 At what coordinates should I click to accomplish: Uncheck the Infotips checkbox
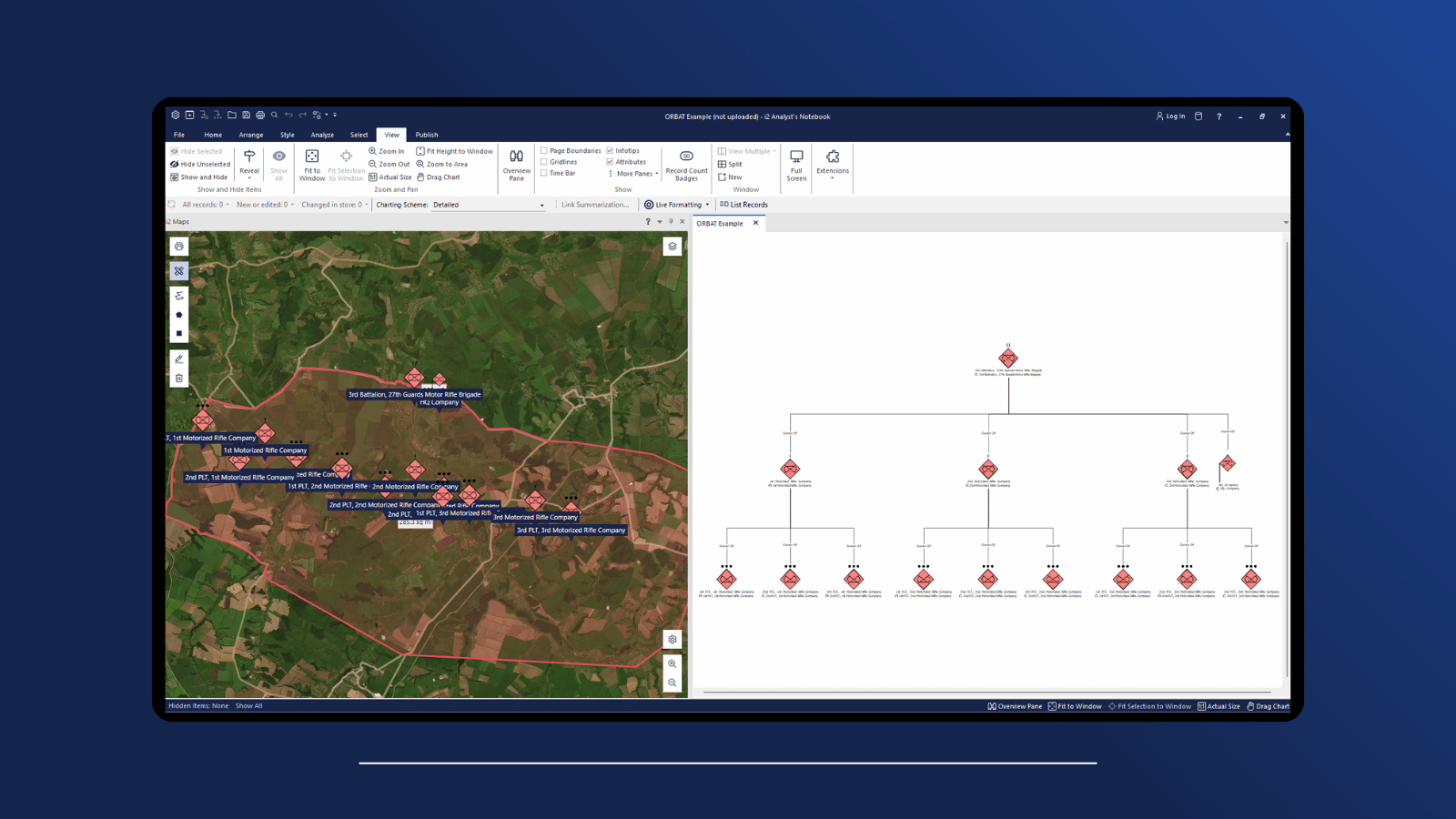click(610, 151)
